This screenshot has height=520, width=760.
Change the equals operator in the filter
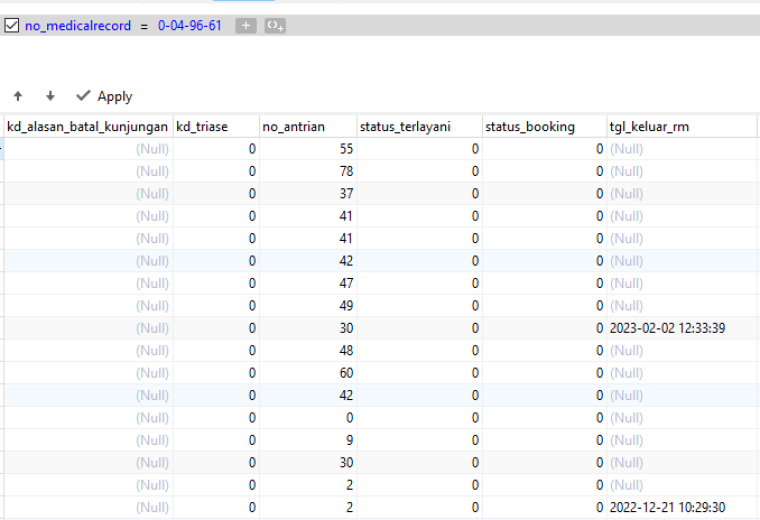tap(144, 26)
